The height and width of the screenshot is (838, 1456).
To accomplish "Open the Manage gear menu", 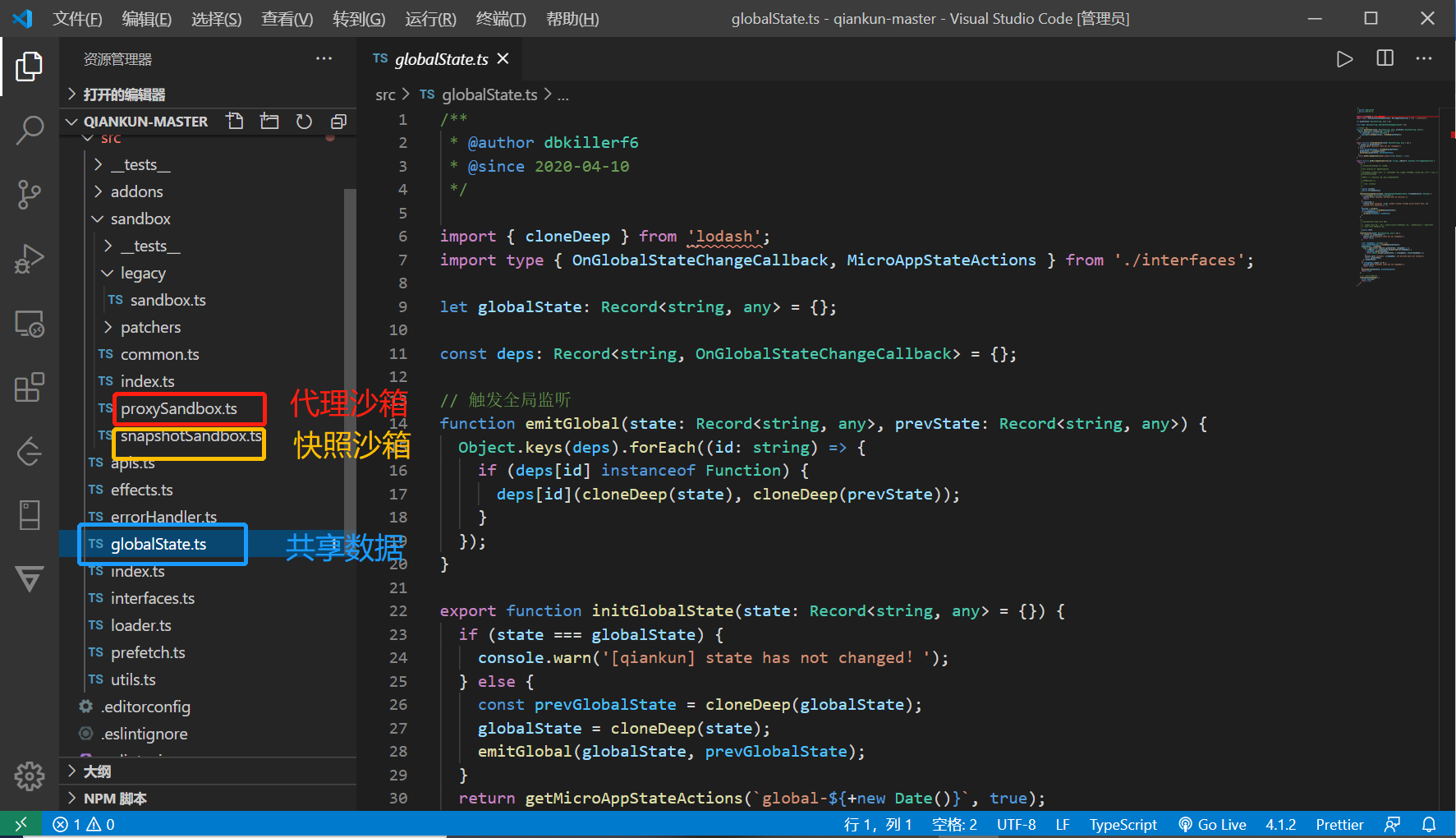I will pos(30,775).
